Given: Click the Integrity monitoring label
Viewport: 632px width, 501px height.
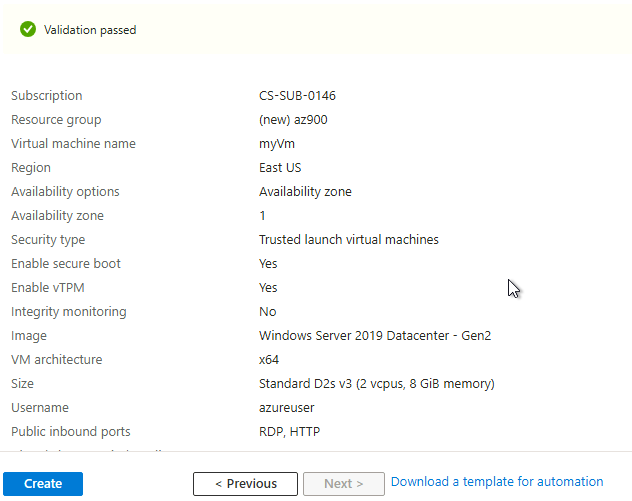Looking at the screenshot, I should point(68,312).
